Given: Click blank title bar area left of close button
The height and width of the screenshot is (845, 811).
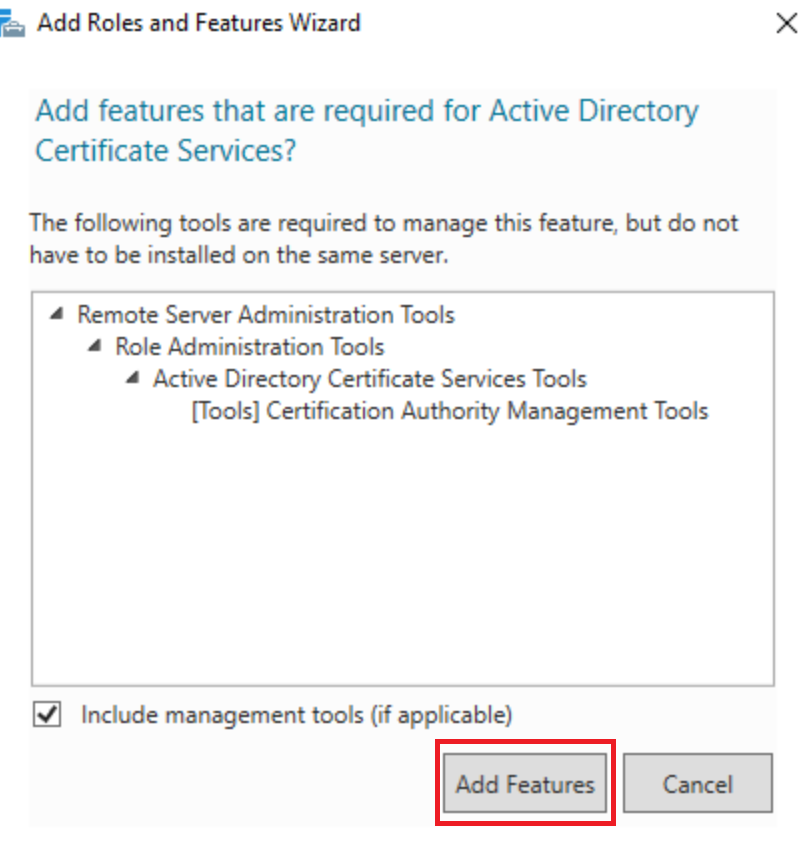Looking at the screenshot, I should (x=566, y=24).
